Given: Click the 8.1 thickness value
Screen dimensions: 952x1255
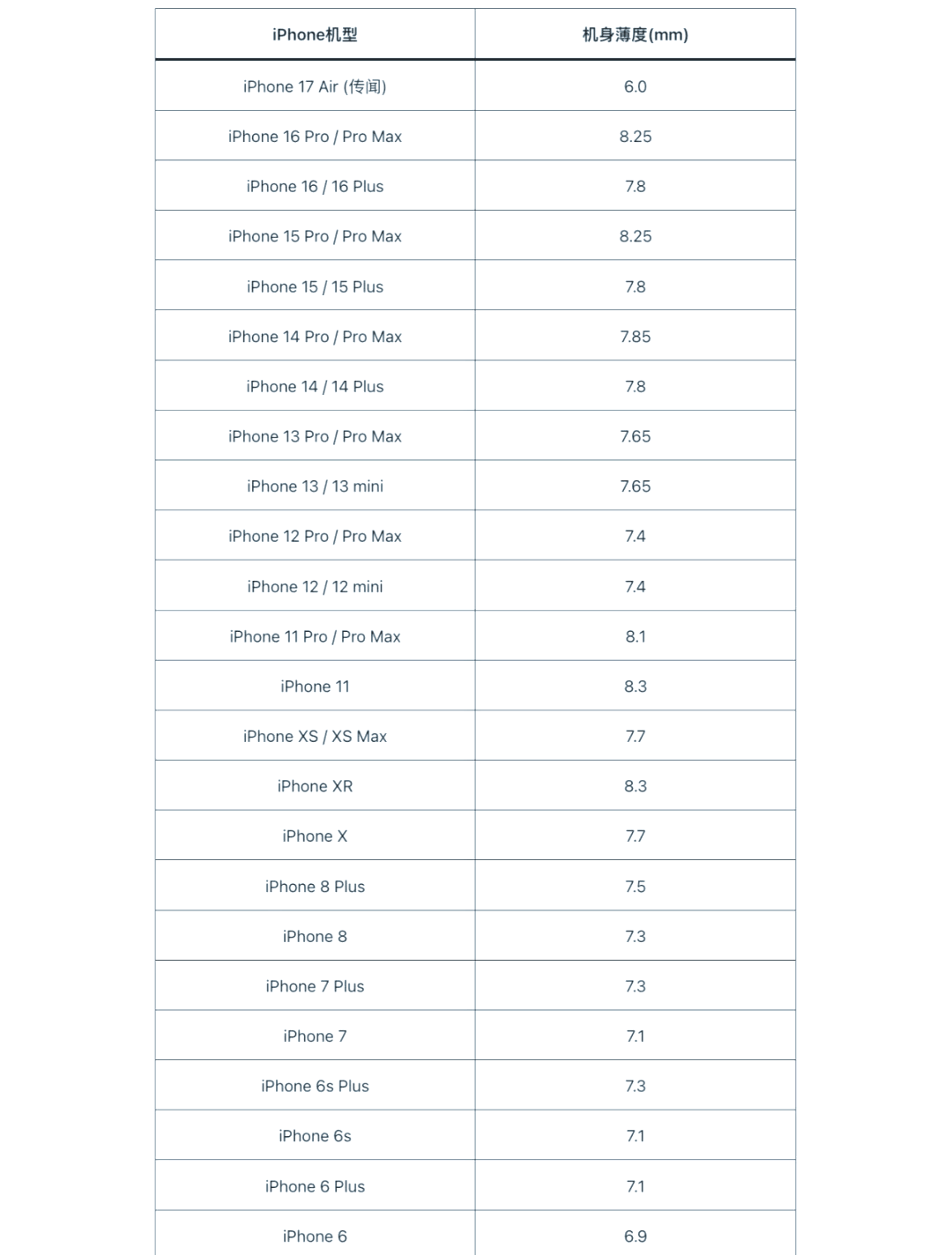Looking at the screenshot, I should 635,636.
